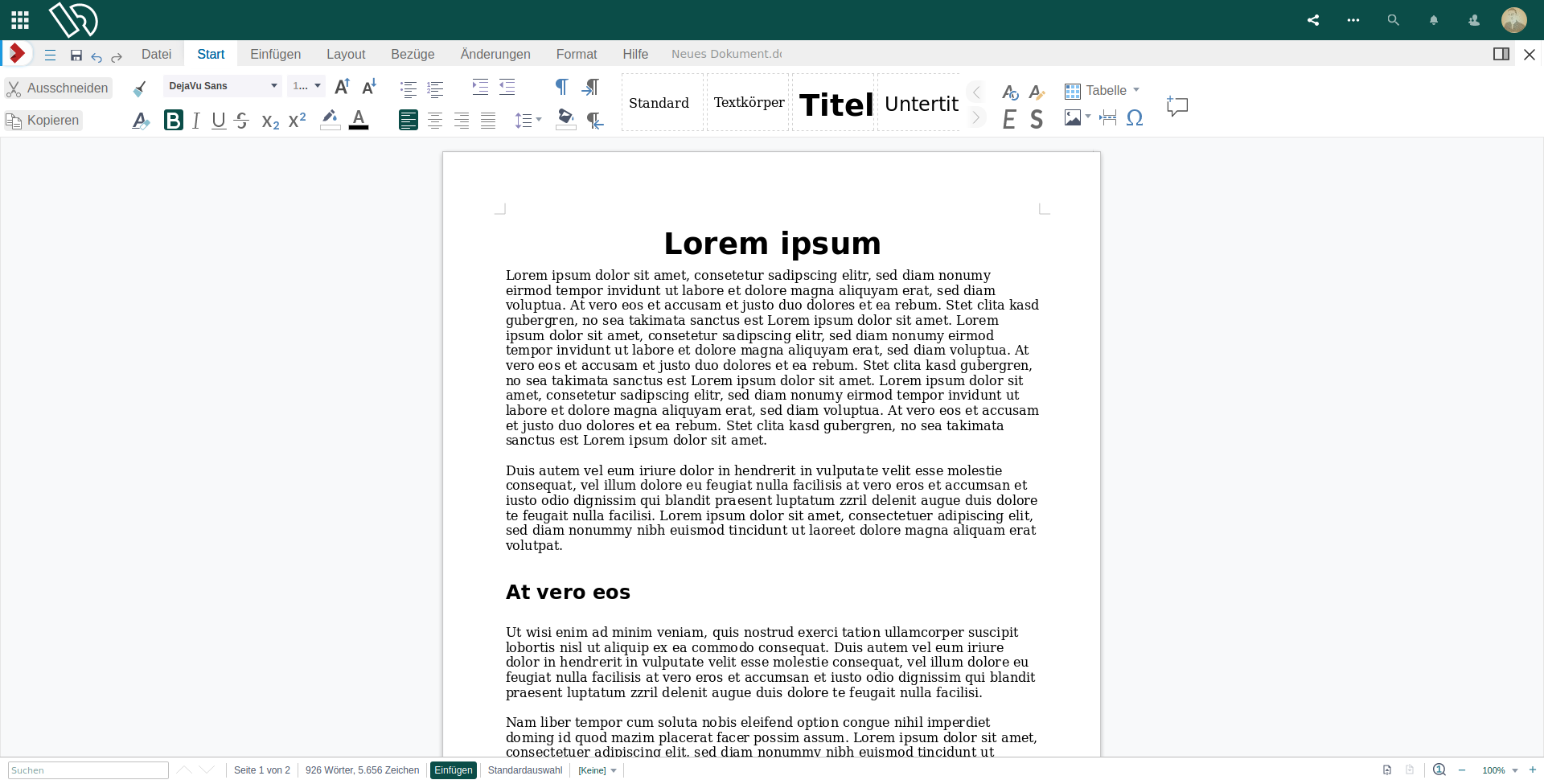1544x784 pixels.
Task: Click the insert image icon
Action: pos(1073,118)
